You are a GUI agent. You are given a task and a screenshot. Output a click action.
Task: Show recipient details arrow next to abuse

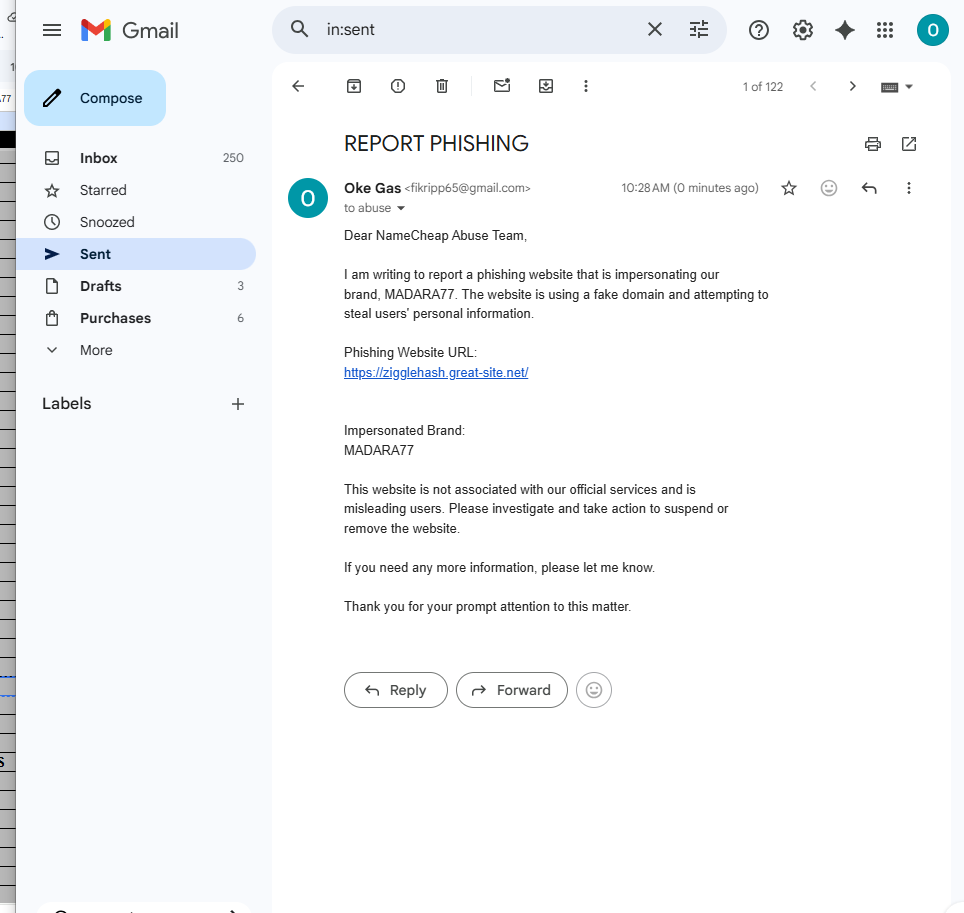pyautogui.click(x=401, y=208)
